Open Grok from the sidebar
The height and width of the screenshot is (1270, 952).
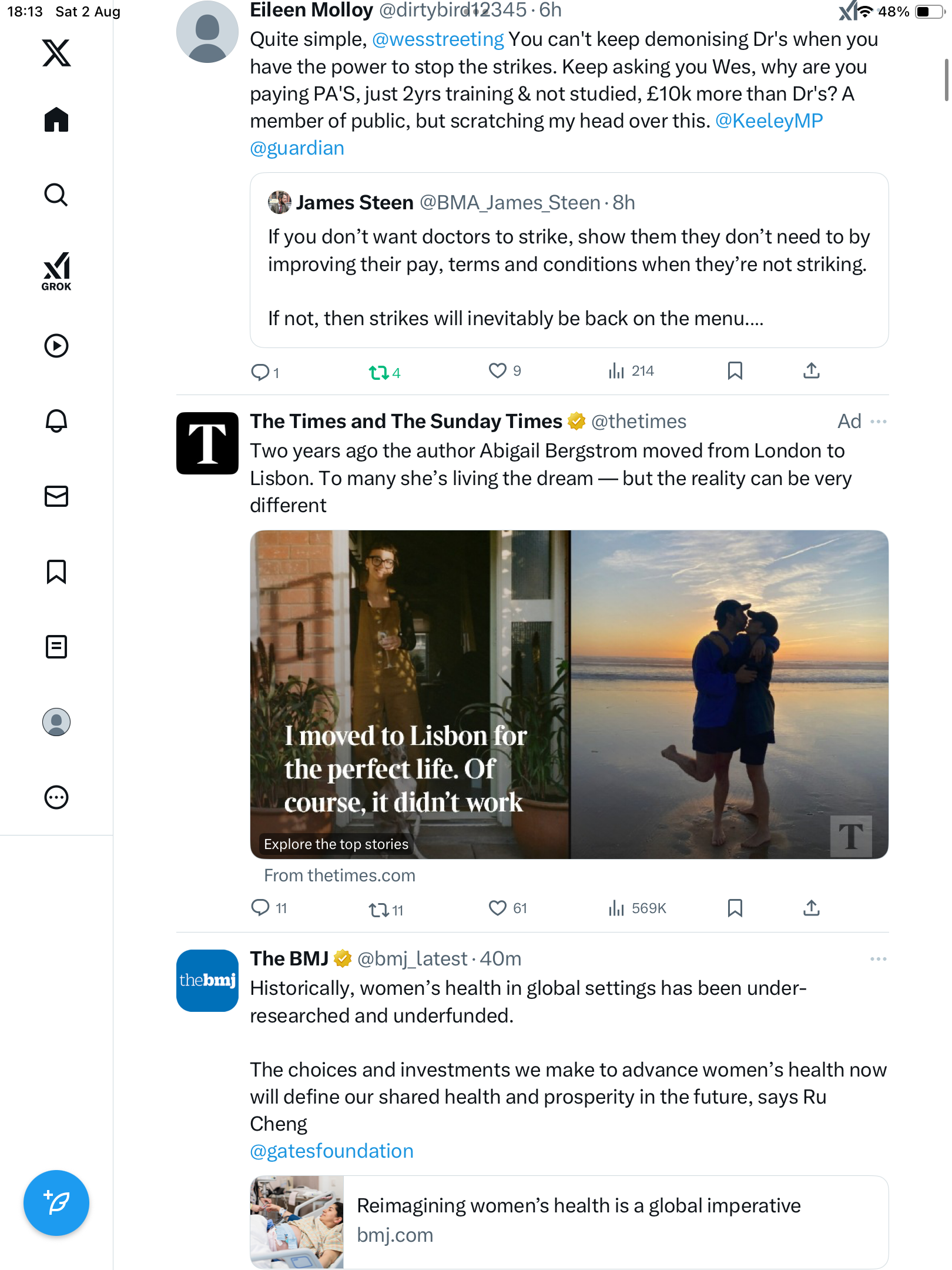[x=56, y=271]
